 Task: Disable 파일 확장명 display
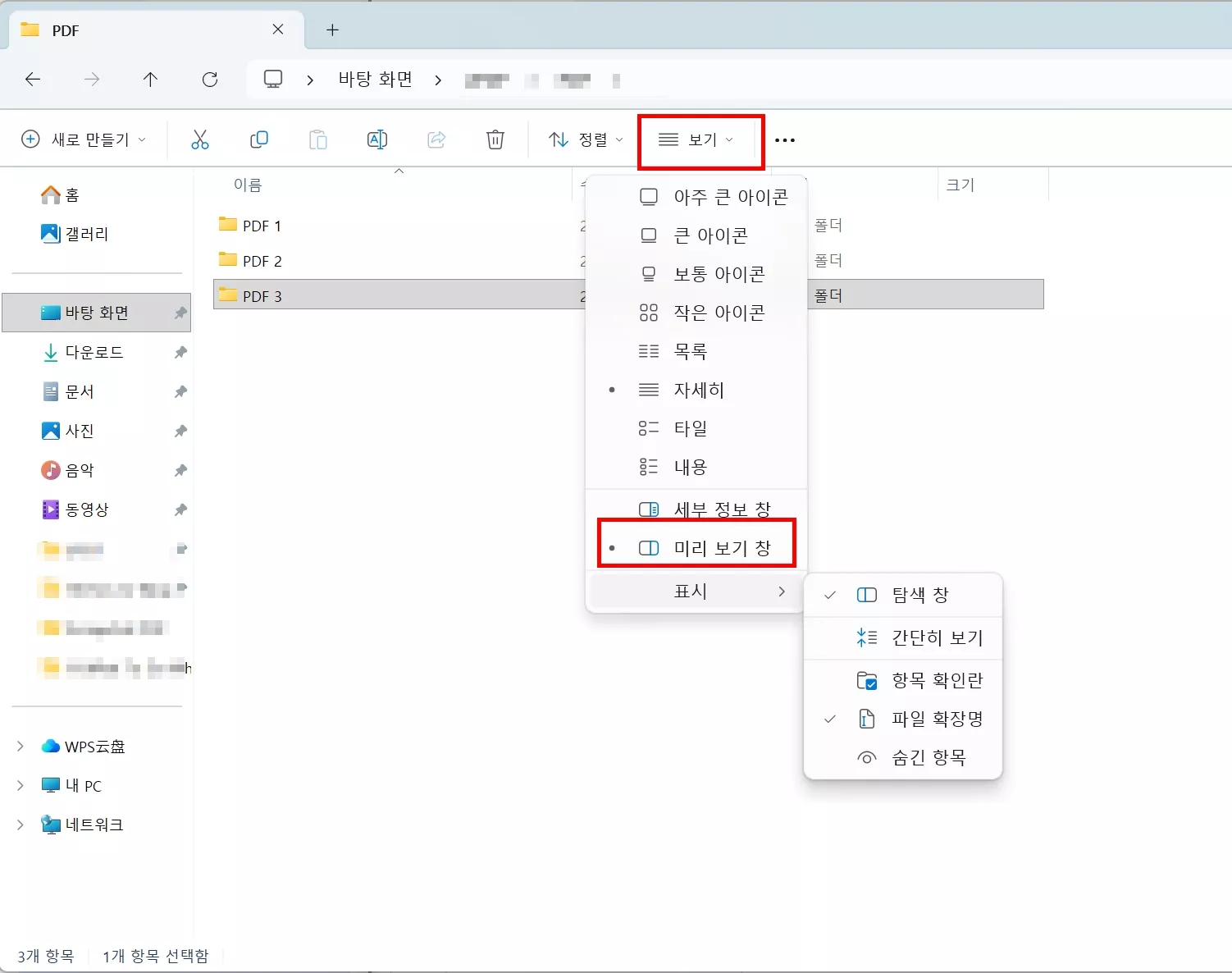tap(935, 718)
